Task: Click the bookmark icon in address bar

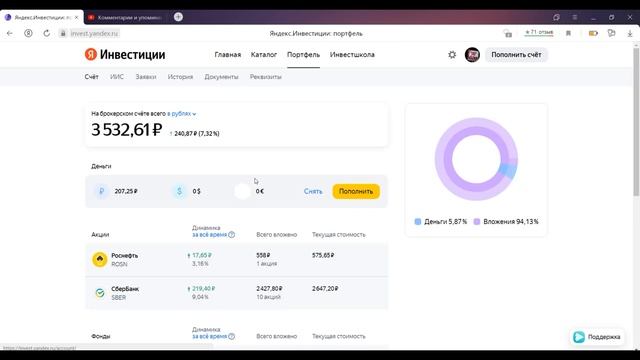Action: pos(568,33)
